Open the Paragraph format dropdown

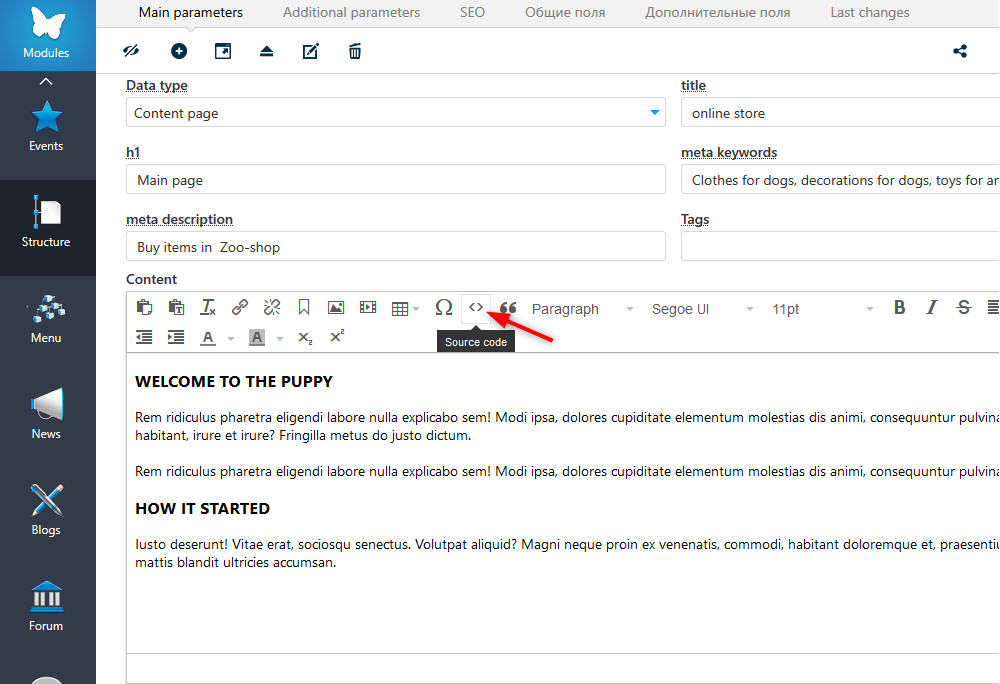582,309
